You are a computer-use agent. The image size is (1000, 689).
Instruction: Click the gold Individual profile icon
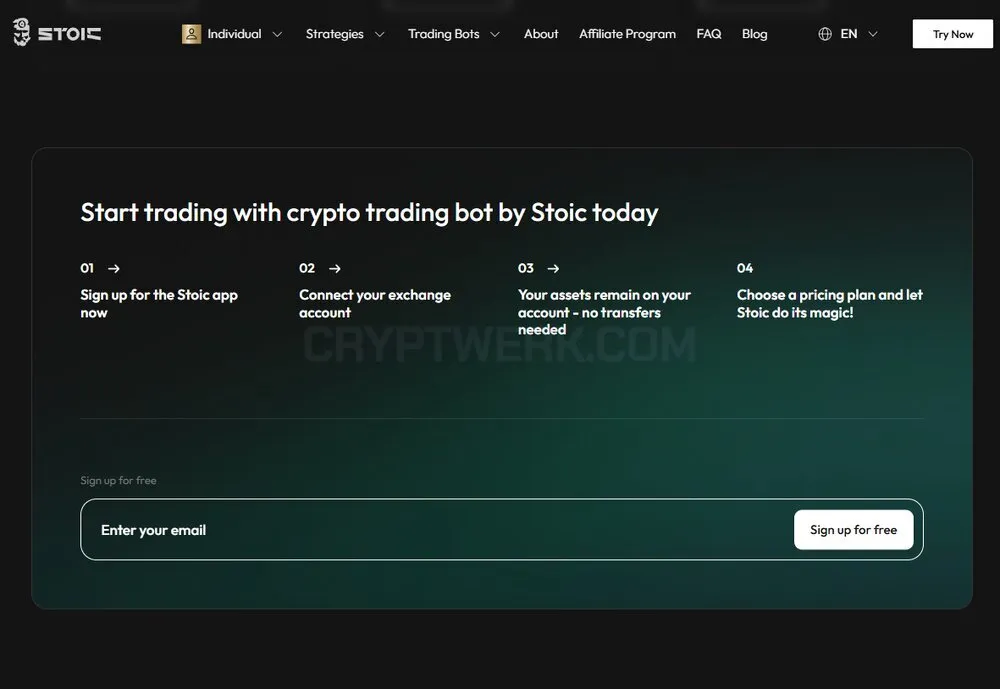[x=191, y=34]
